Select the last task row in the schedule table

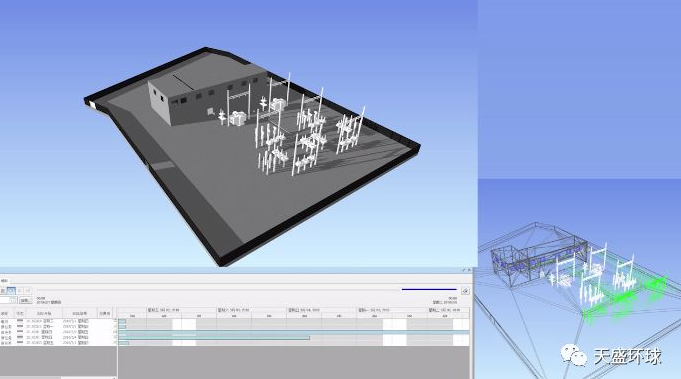(59, 343)
